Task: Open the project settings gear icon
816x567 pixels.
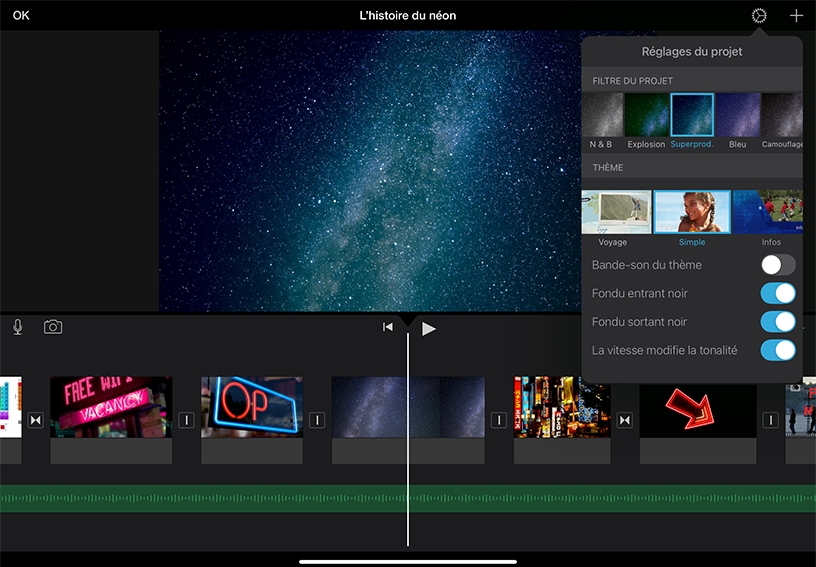Action: 759,16
